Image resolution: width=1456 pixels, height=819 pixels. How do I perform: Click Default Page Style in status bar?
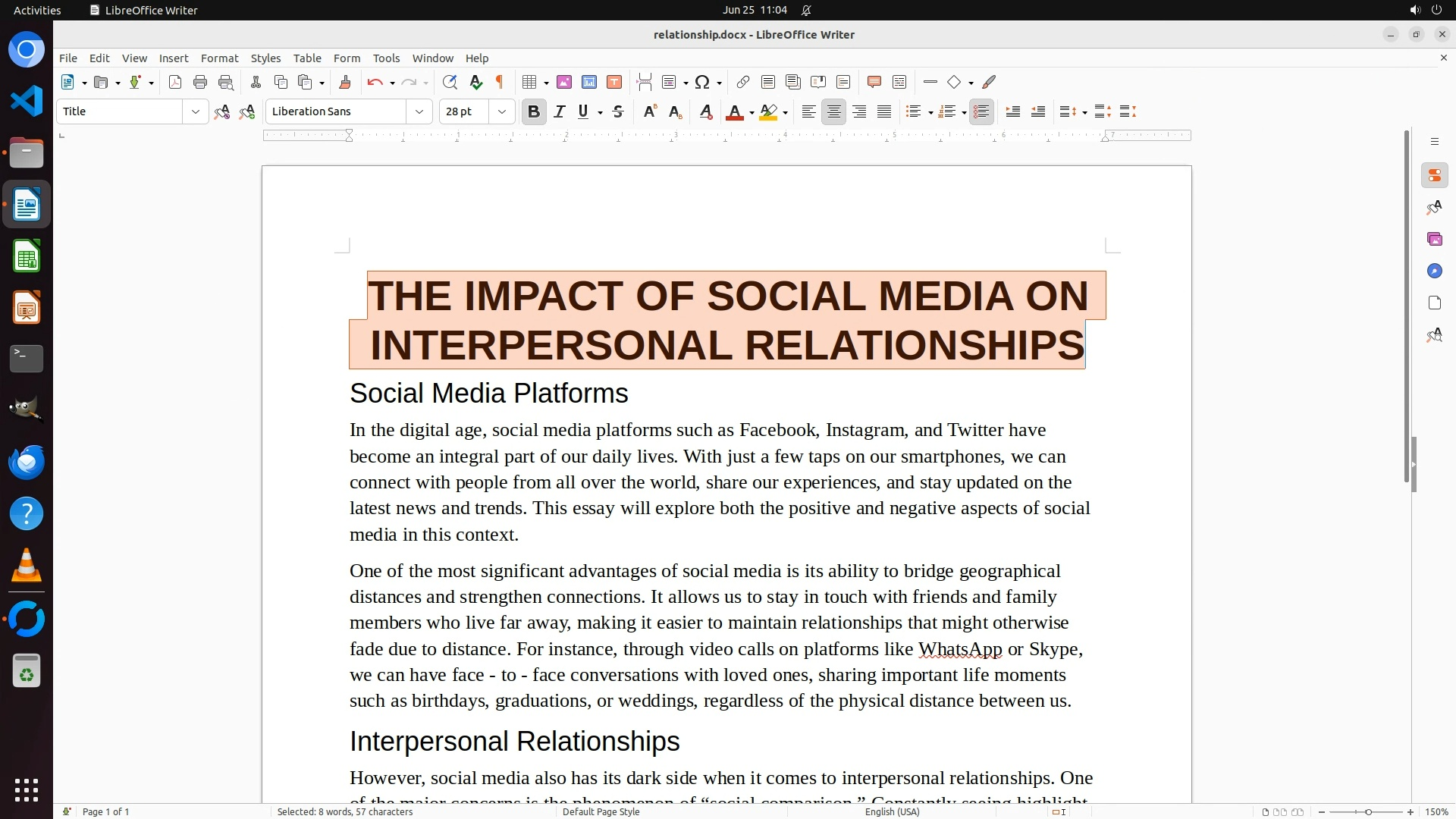601,812
